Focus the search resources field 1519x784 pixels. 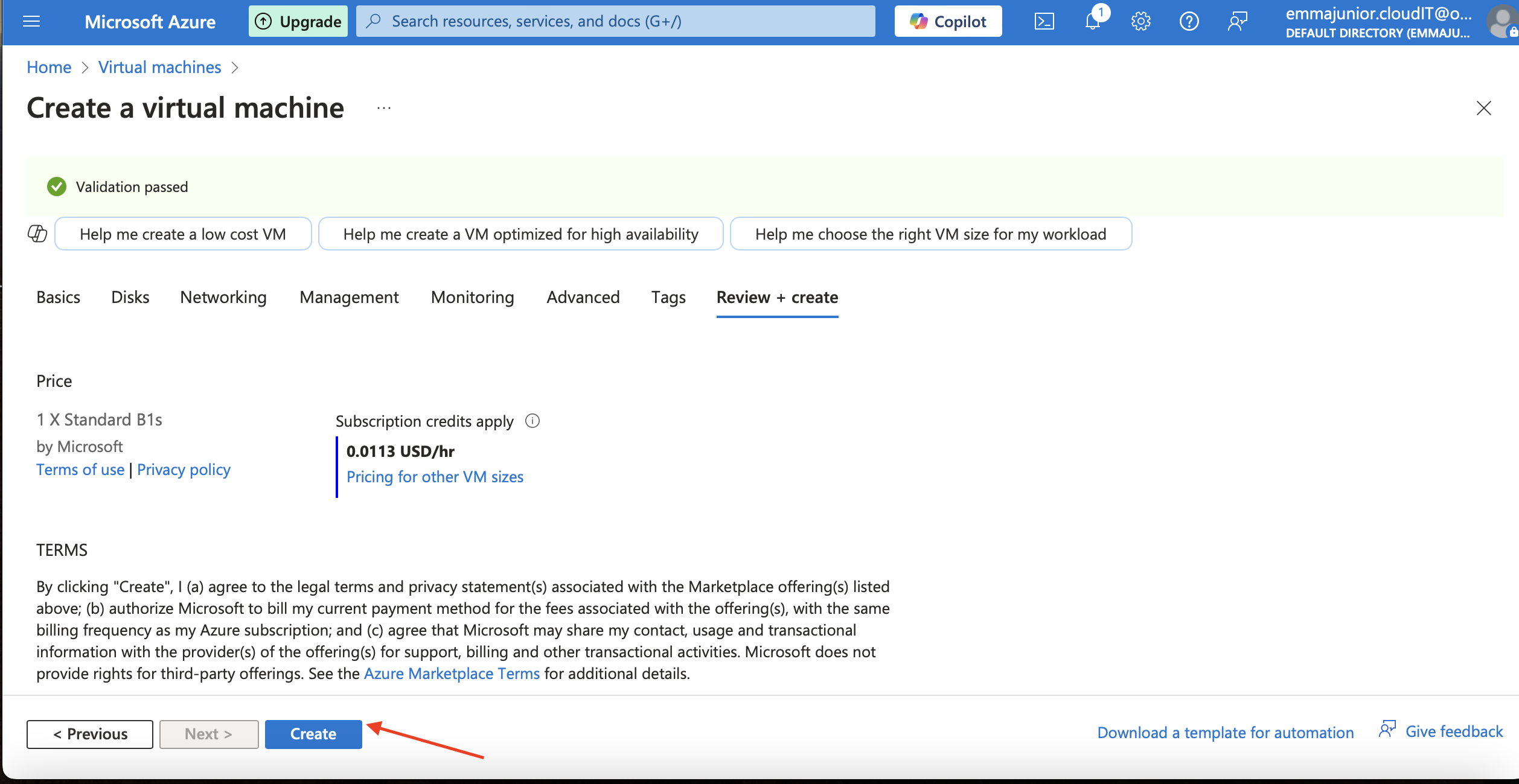(x=615, y=22)
